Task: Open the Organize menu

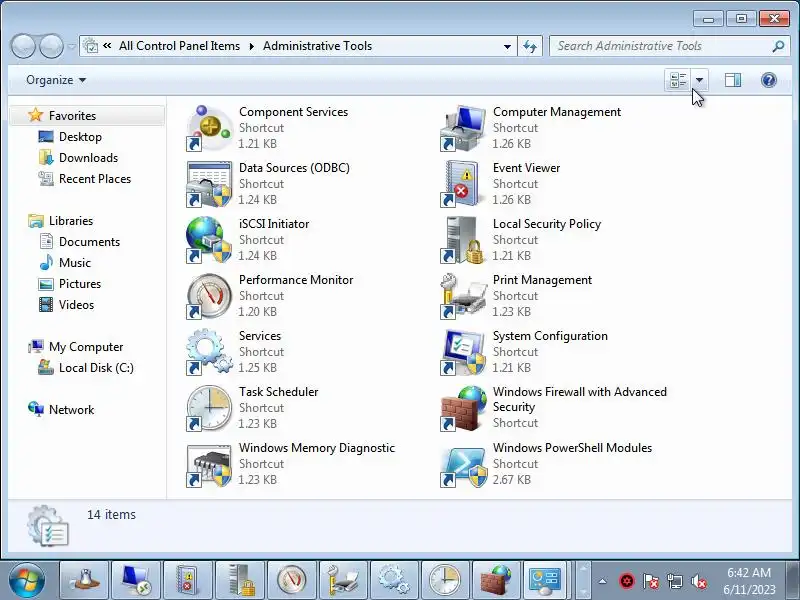Action: click(x=56, y=80)
